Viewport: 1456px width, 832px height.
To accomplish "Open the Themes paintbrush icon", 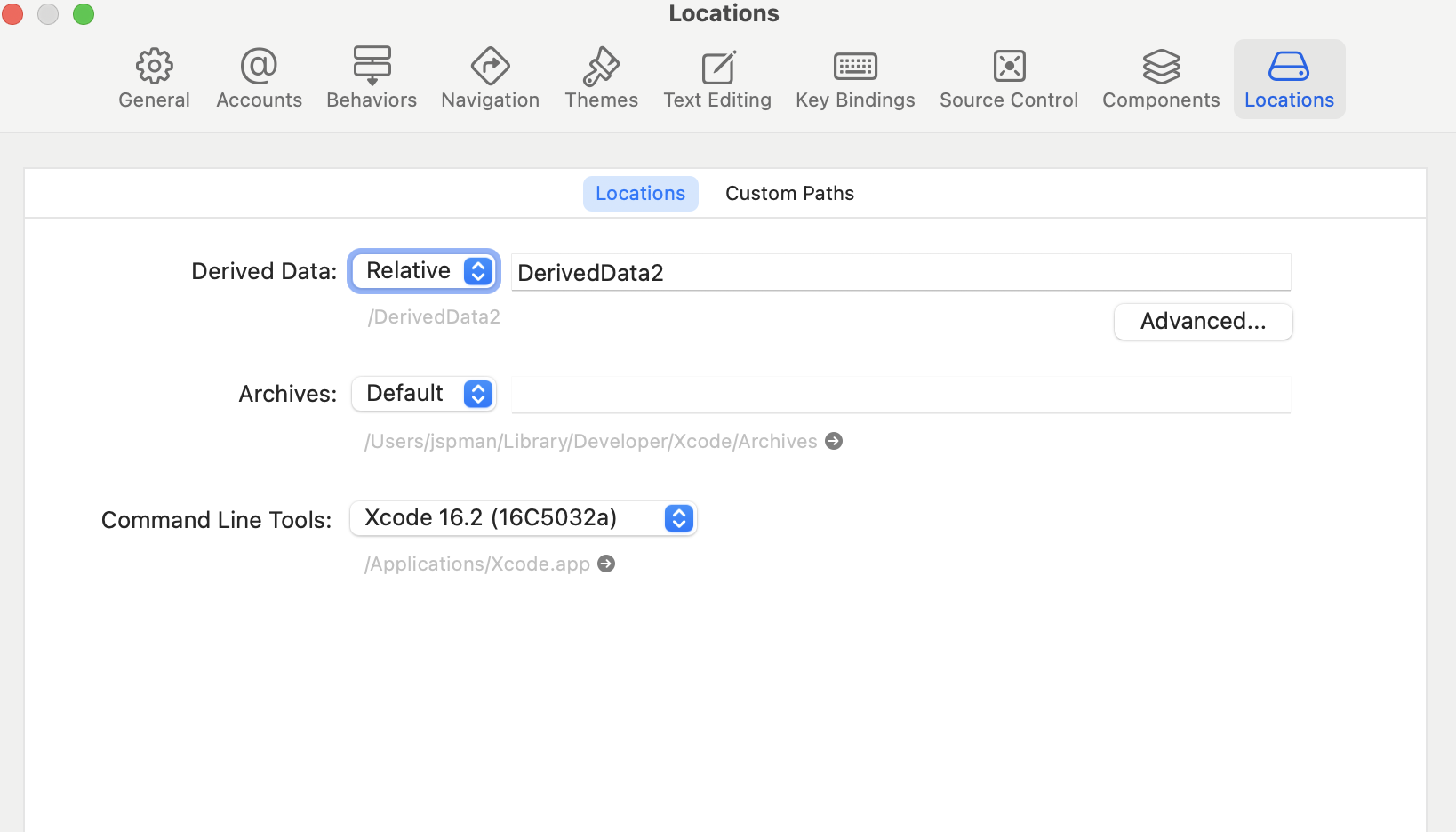I will click(601, 67).
